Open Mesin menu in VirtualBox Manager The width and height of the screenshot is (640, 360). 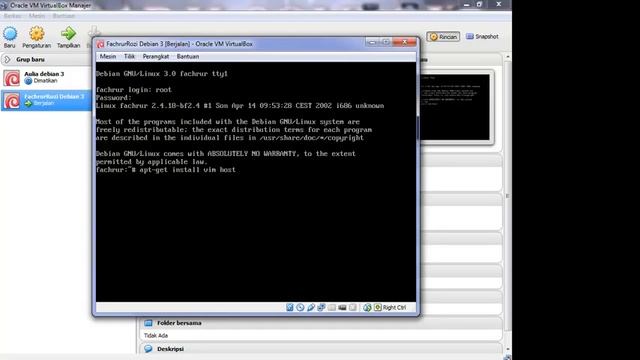point(37,16)
